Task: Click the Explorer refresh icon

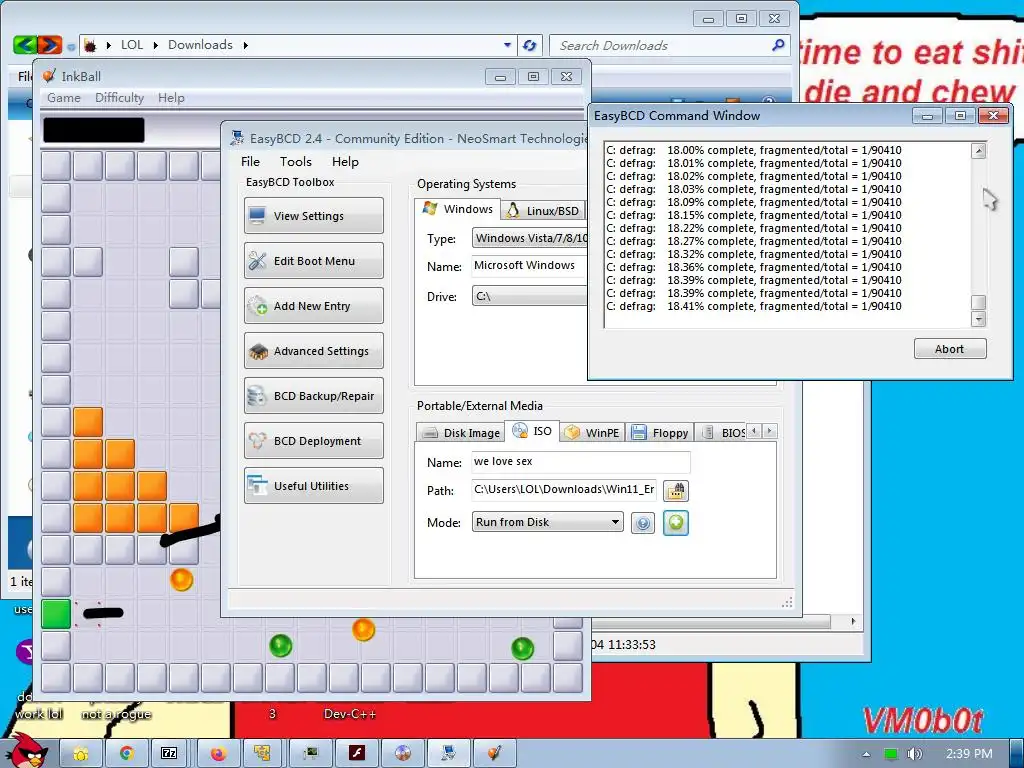Action: pos(529,45)
